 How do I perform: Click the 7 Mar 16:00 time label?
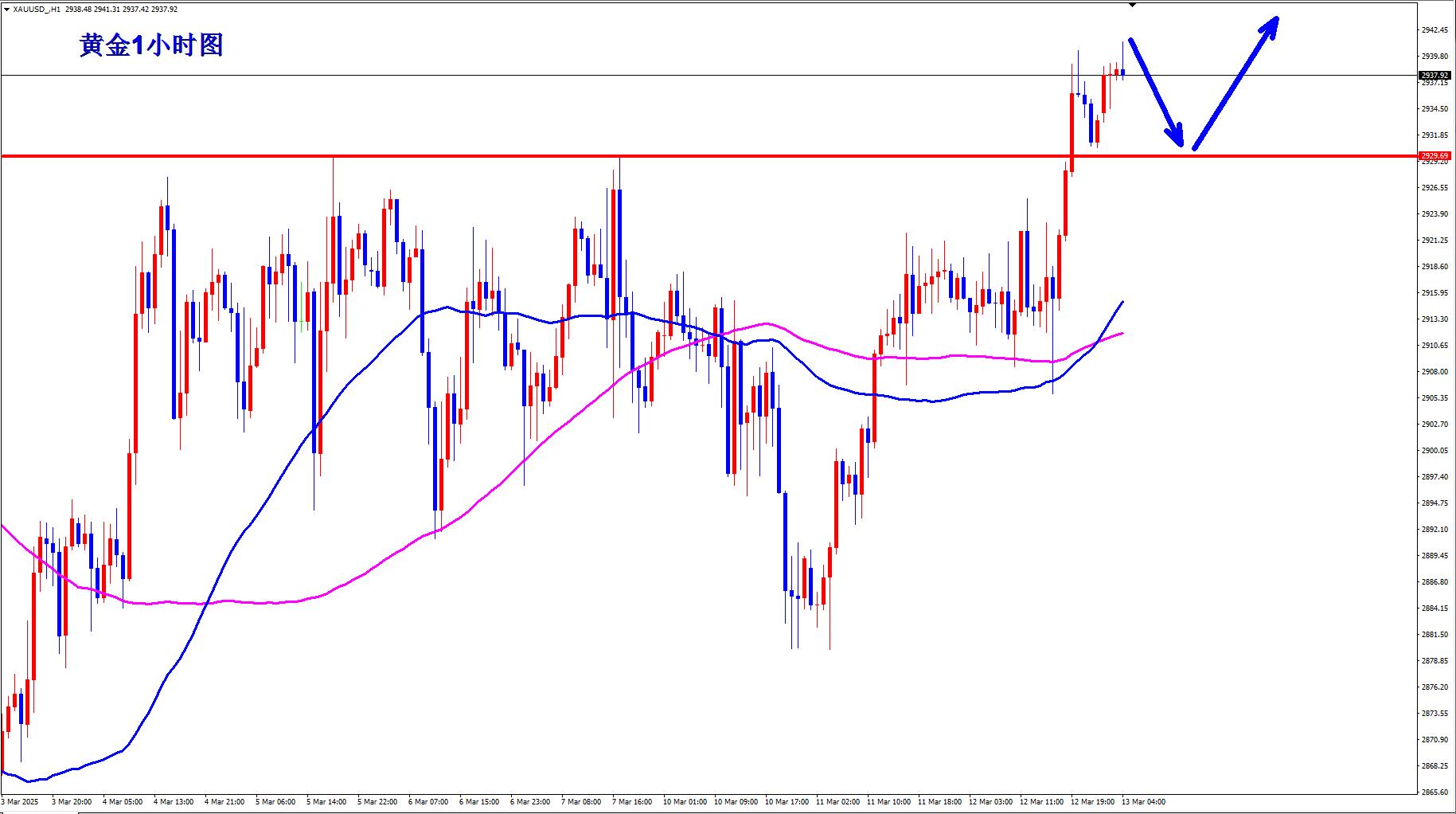tap(634, 802)
